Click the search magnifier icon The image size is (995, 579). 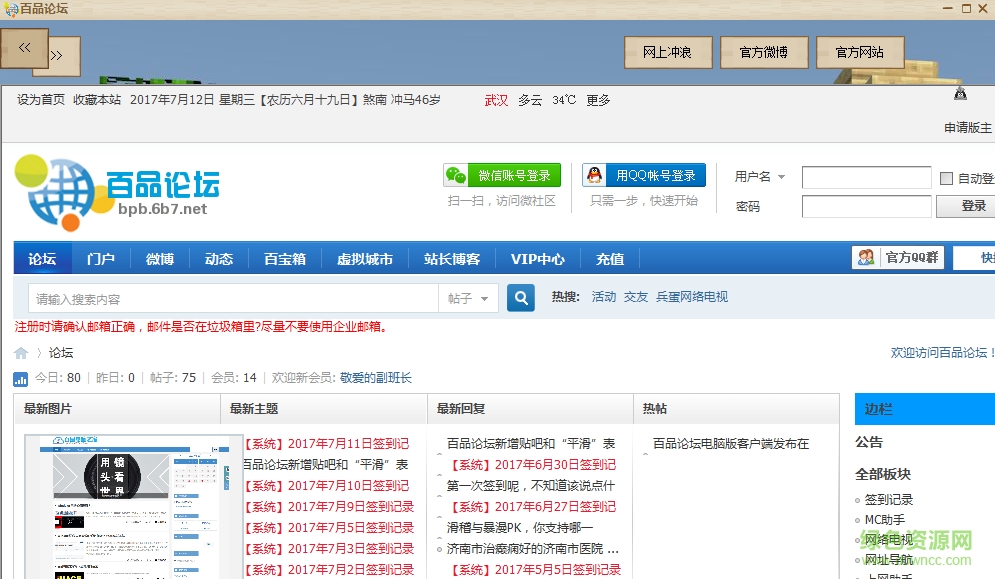(x=520, y=298)
